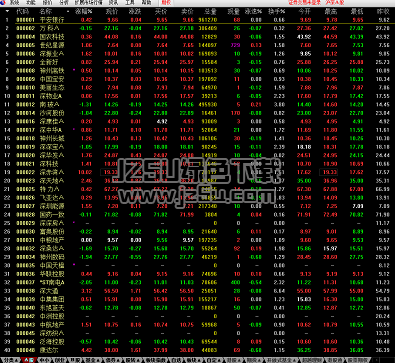Expand the 基金 bottom tab menu
The width and height of the screenshot is (395, 363).
[92, 360]
